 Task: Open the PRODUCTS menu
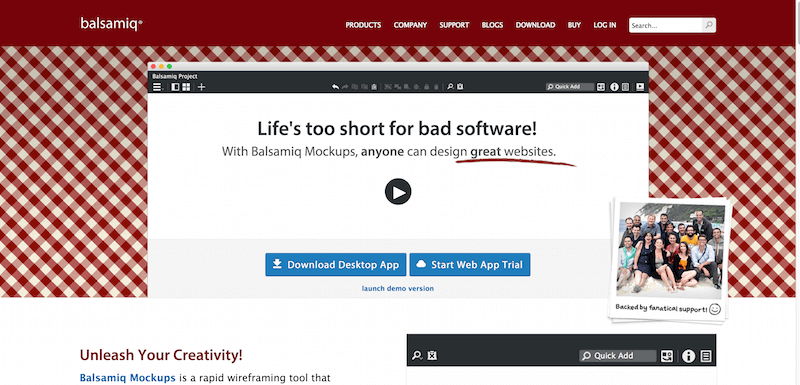363,25
